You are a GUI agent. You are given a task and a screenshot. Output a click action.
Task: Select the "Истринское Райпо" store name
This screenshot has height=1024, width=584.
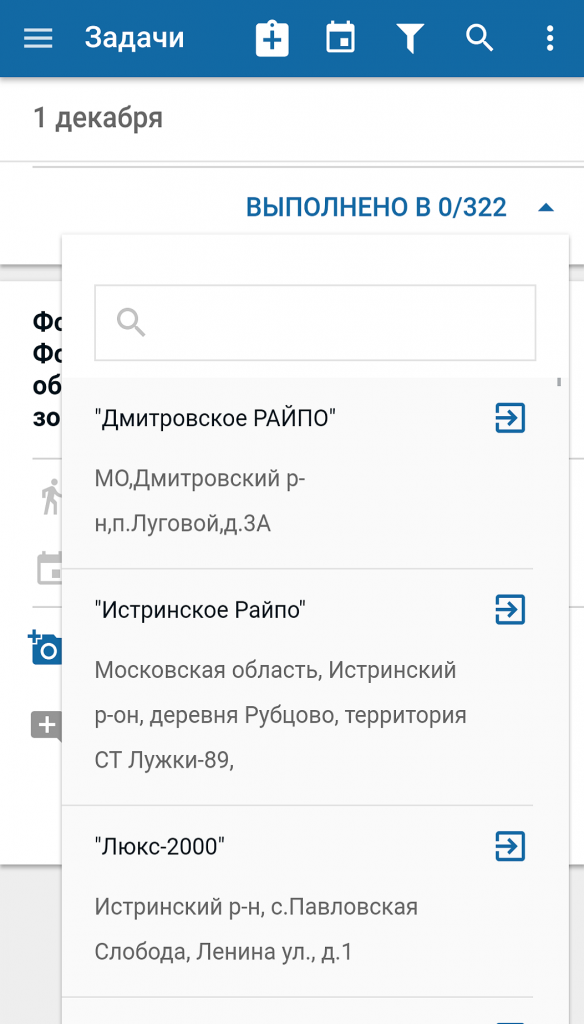coord(201,610)
